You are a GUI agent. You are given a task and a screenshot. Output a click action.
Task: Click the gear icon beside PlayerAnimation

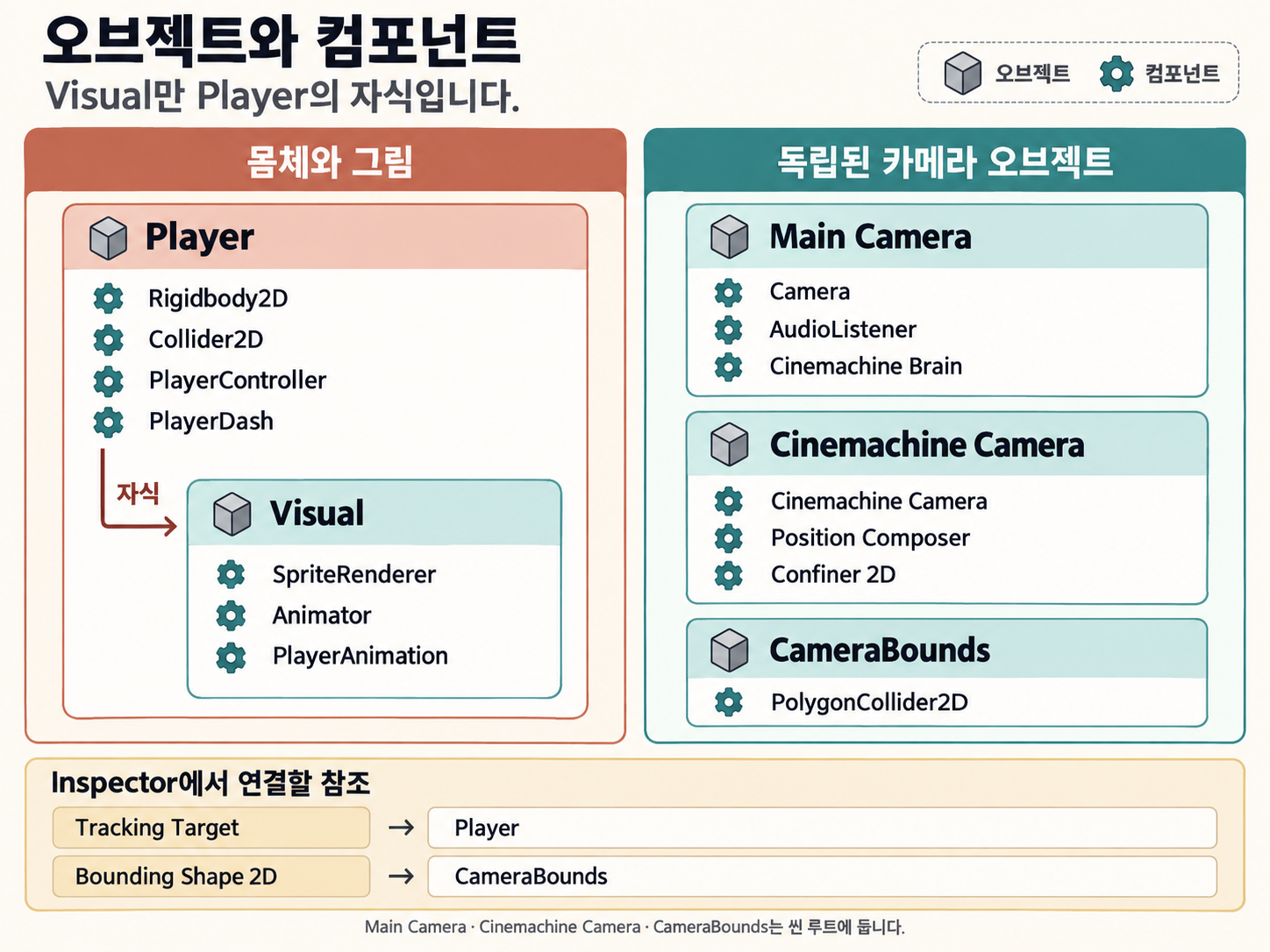(x=232, y=657)
